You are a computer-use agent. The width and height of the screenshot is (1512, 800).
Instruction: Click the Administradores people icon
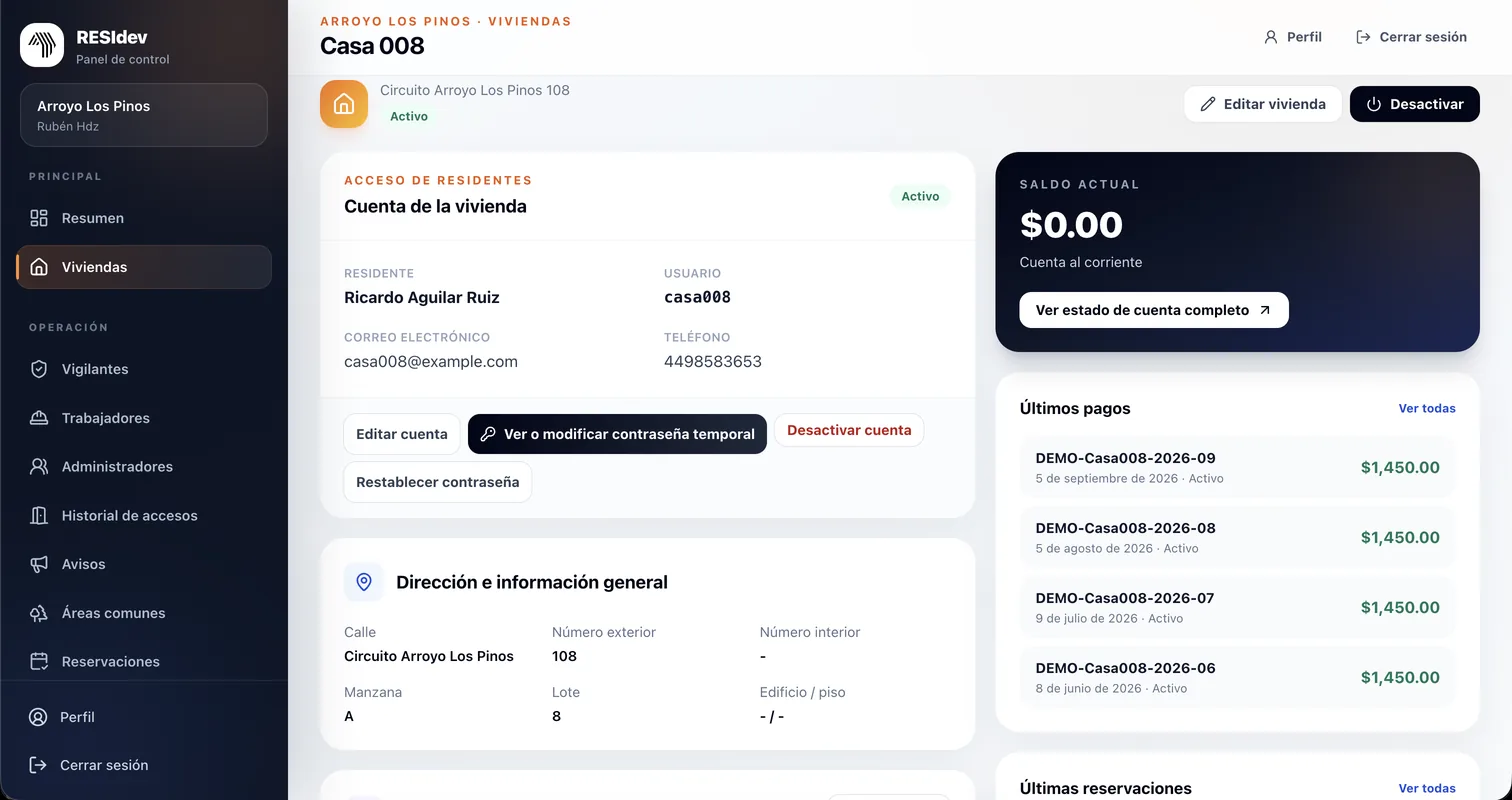click(x=39, y=466)
